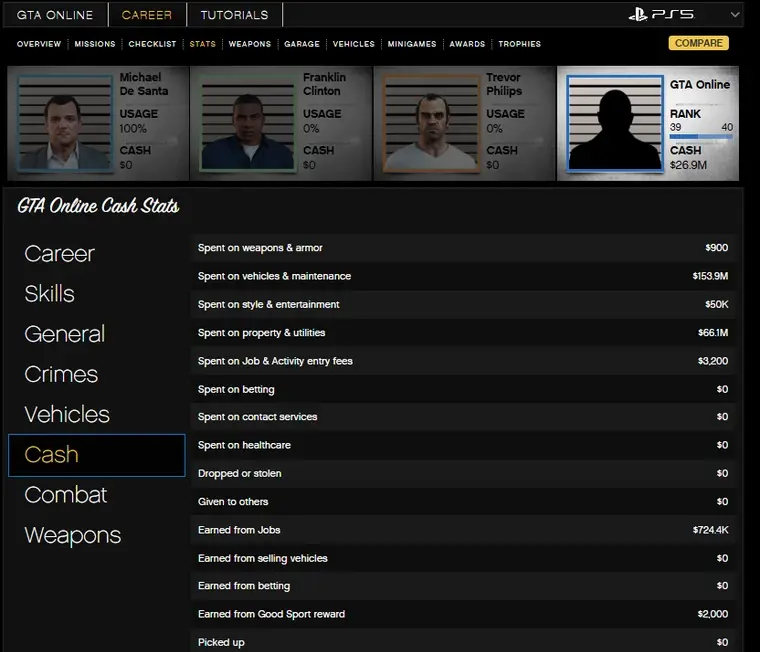Open the Trophies section
This screenshot has width=760, height=652.
pyautogui.click(x=519, y=44)
